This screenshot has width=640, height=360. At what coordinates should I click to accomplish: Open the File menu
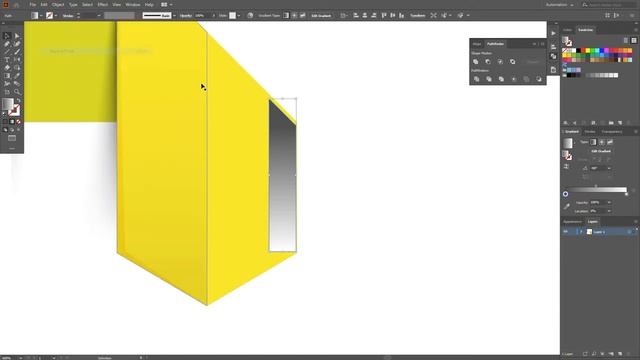(x=33, y=4)
